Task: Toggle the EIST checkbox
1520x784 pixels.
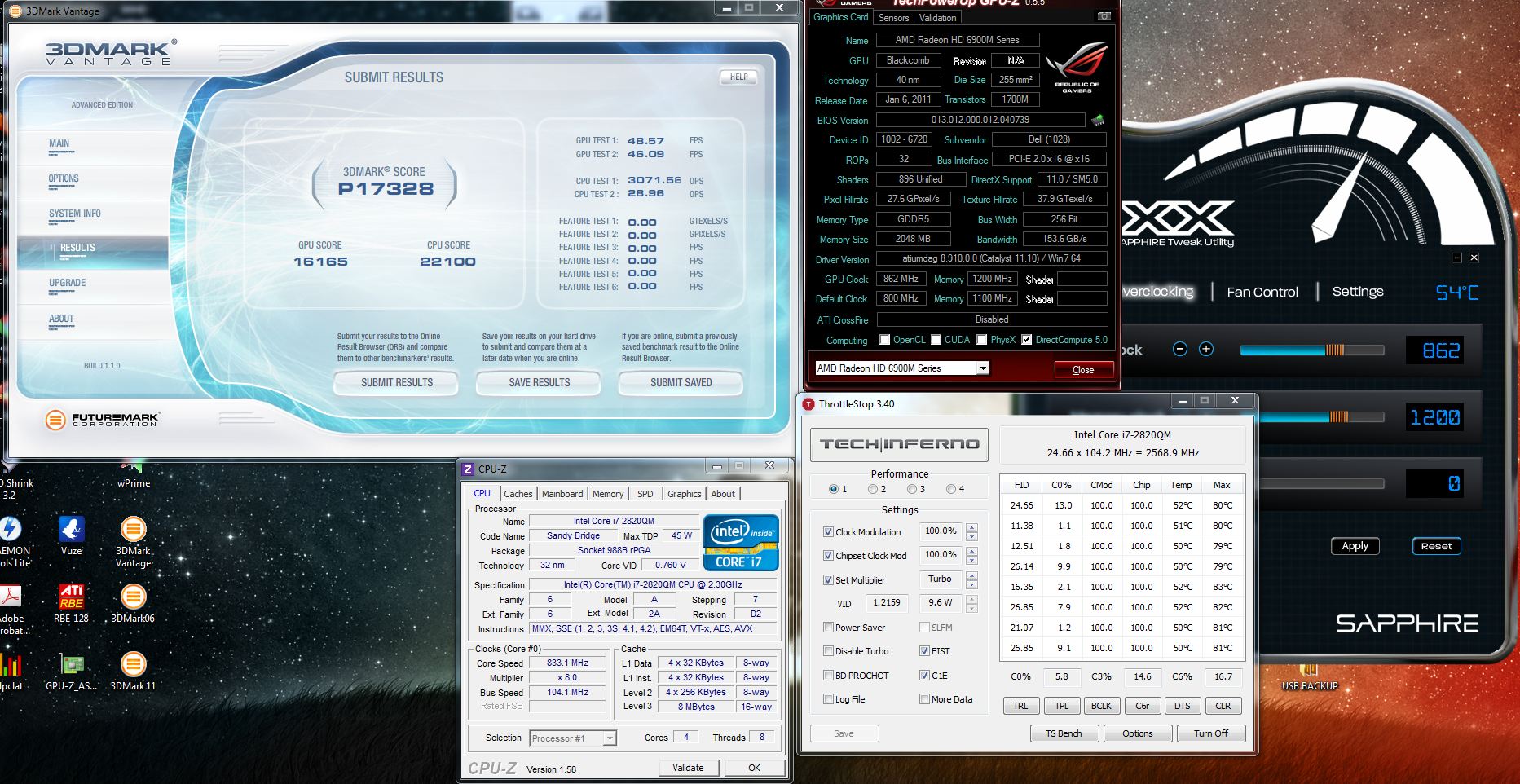Action: click(x=924, y=651)
